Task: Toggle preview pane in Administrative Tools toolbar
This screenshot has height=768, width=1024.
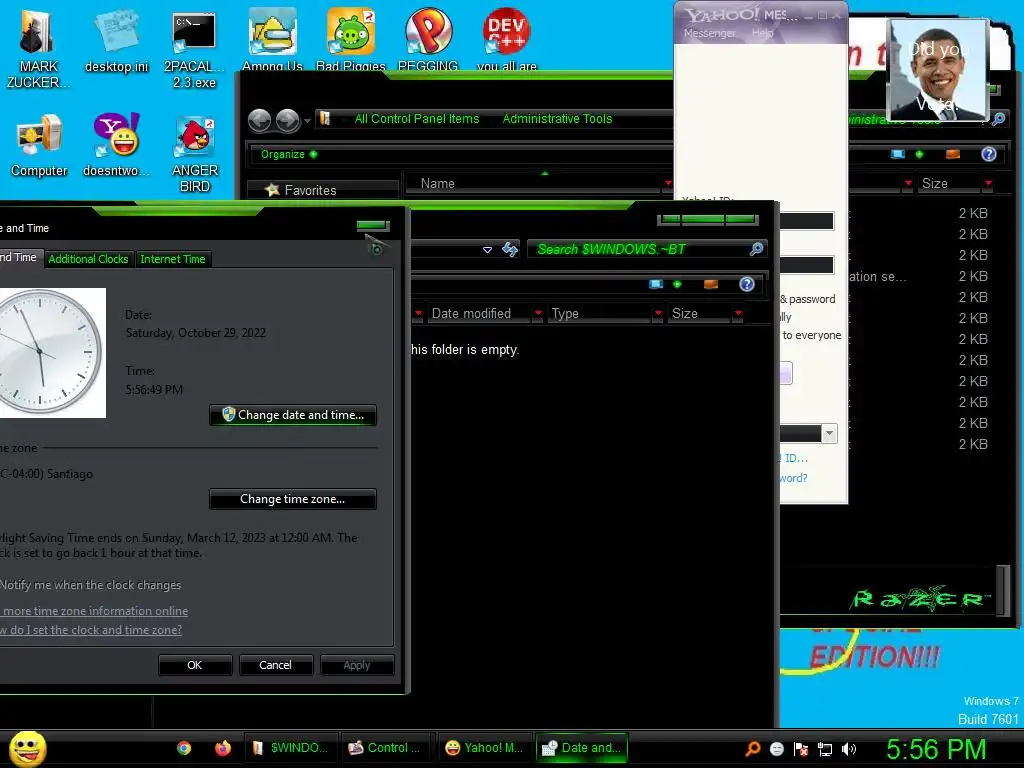Action: 953,154
